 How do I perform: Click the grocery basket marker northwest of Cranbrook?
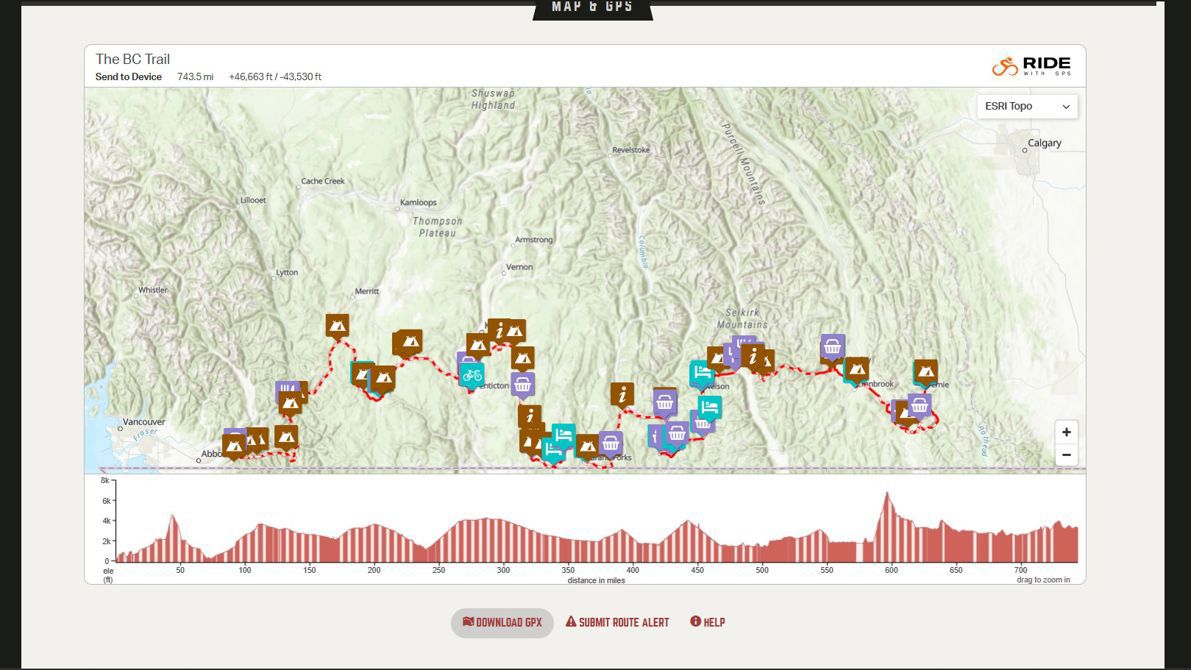pos(832,346)
